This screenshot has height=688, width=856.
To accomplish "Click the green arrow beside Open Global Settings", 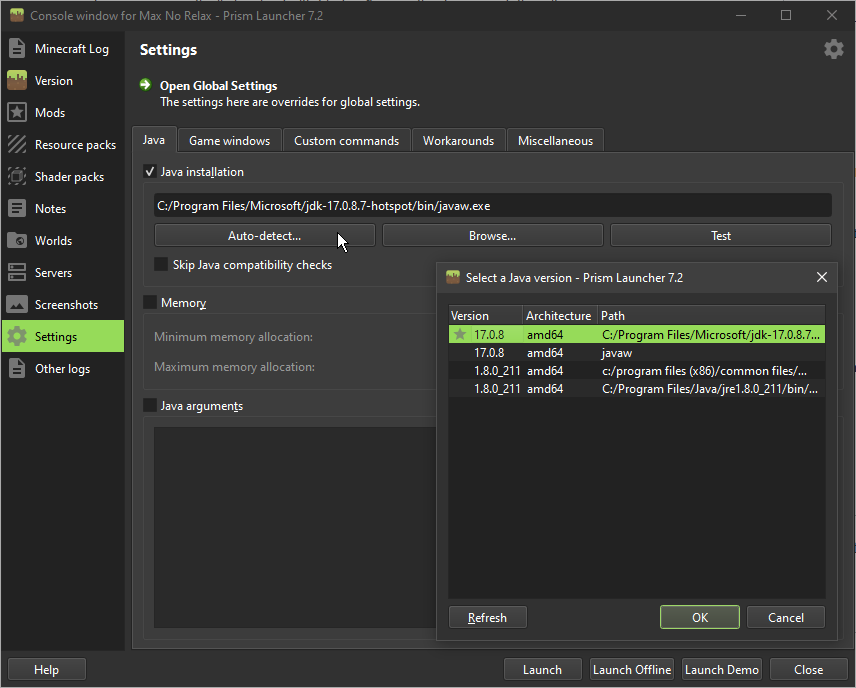I will (146, 85).
